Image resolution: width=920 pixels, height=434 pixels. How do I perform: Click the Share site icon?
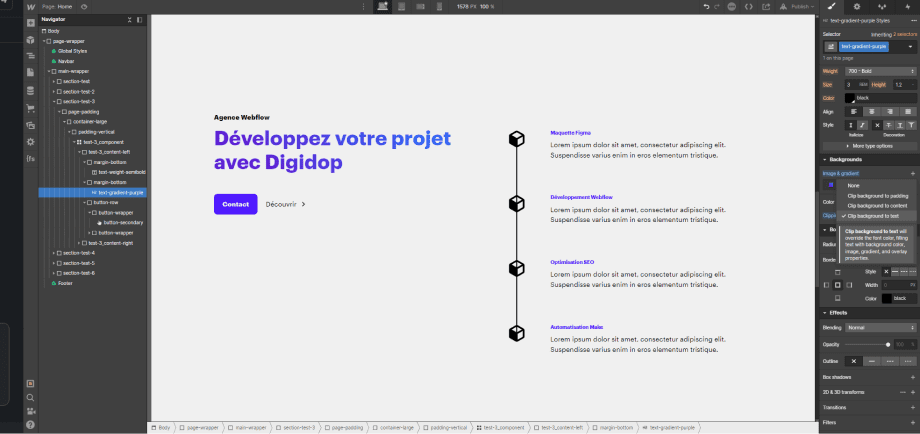(x=766, y=6)
